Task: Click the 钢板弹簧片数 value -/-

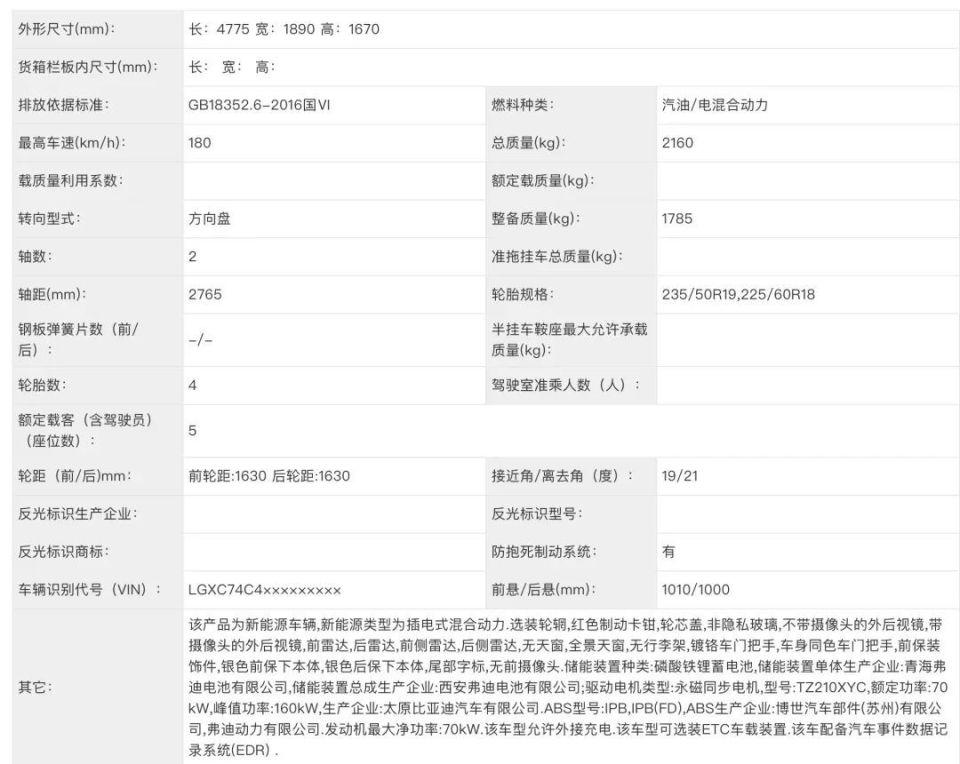Action: click(x=200, y=340)
